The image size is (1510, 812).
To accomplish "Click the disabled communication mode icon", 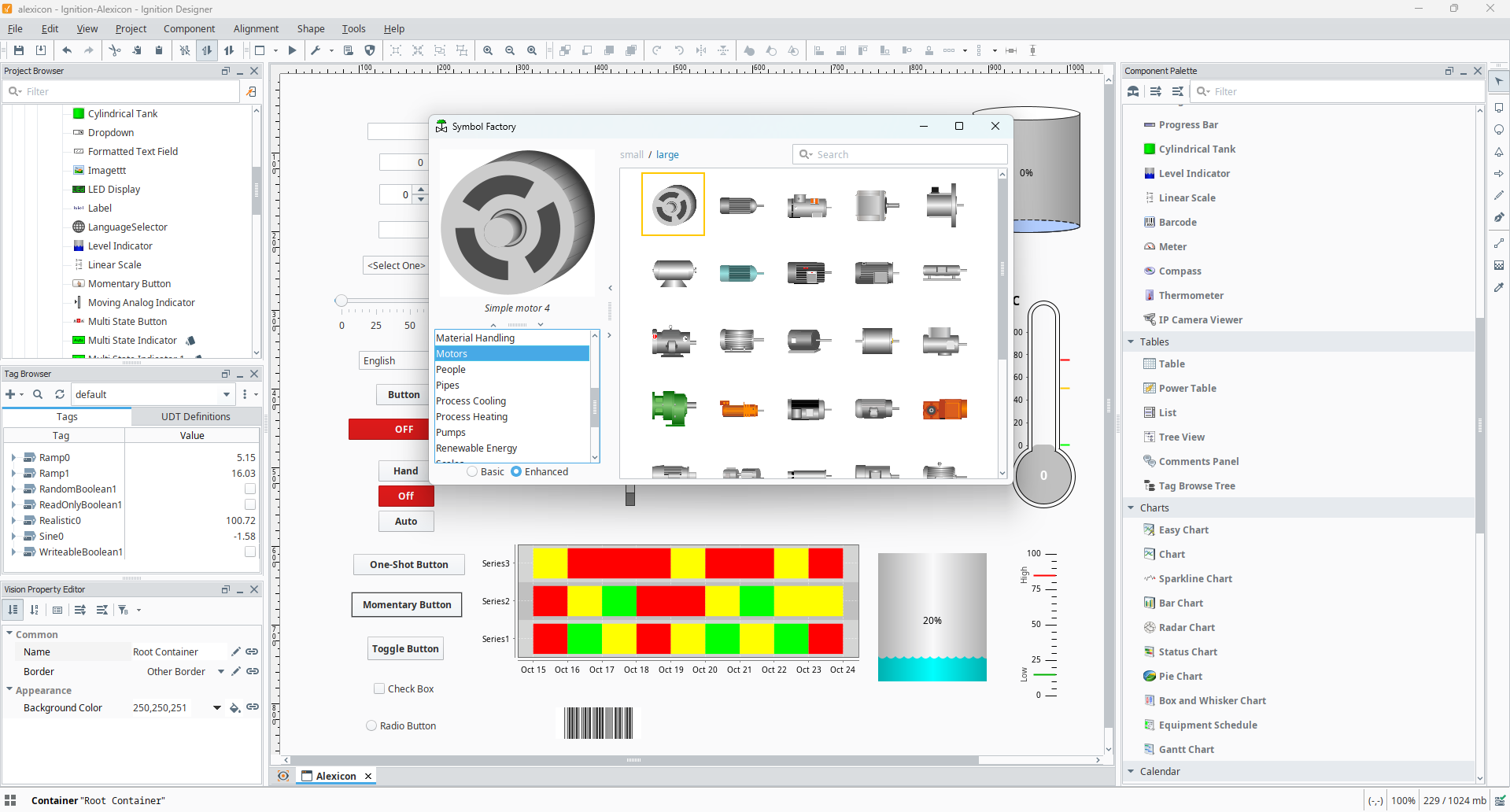I will tap(185, 50).
